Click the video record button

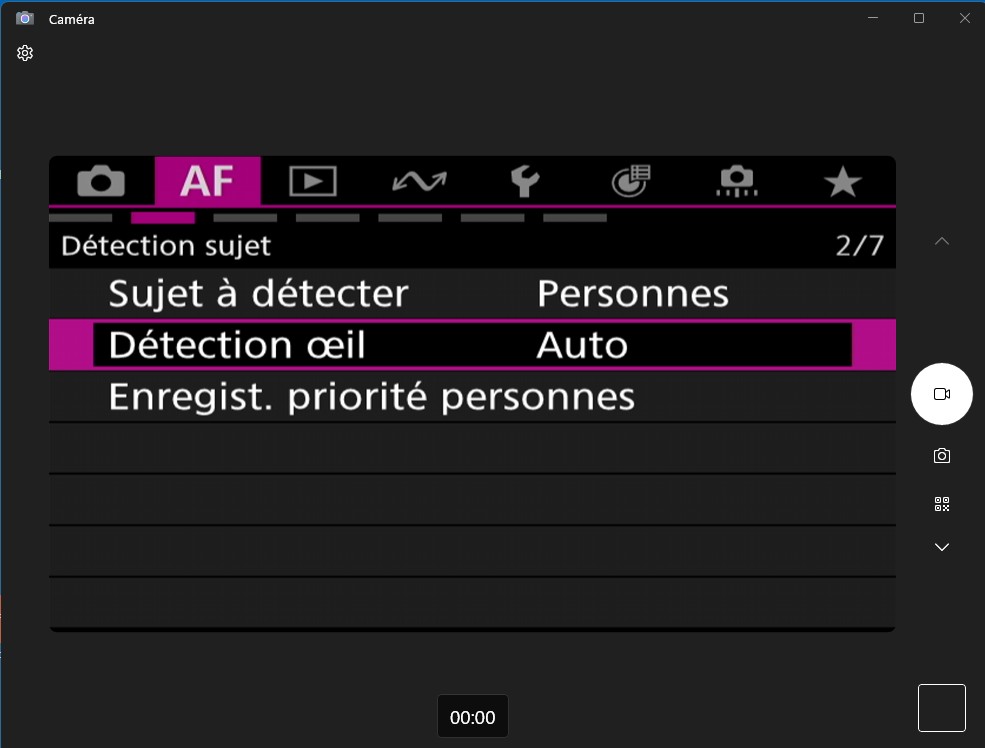(941, 394)
